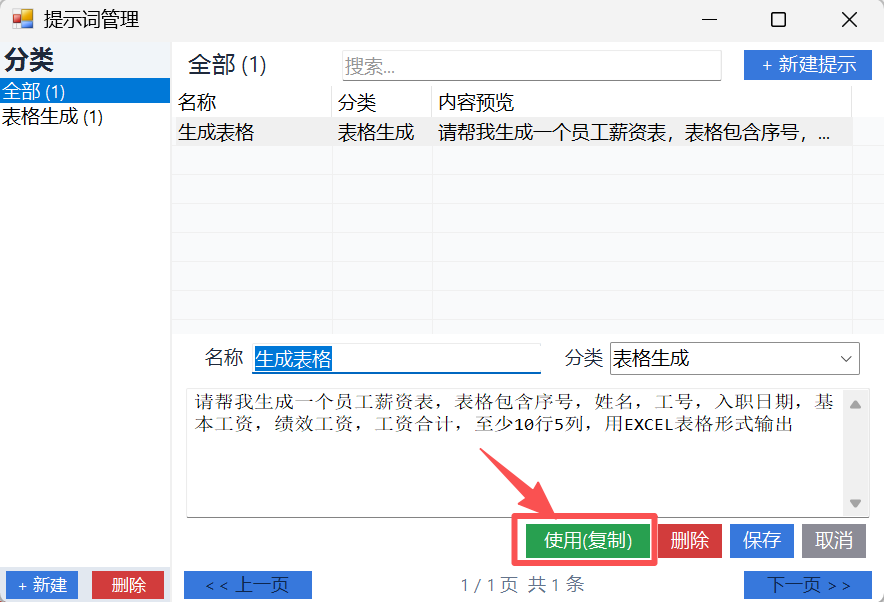This screenshot has width=884, height=602.
Task: Click the 使用(复制) green button
Action: tap(587, 541)
